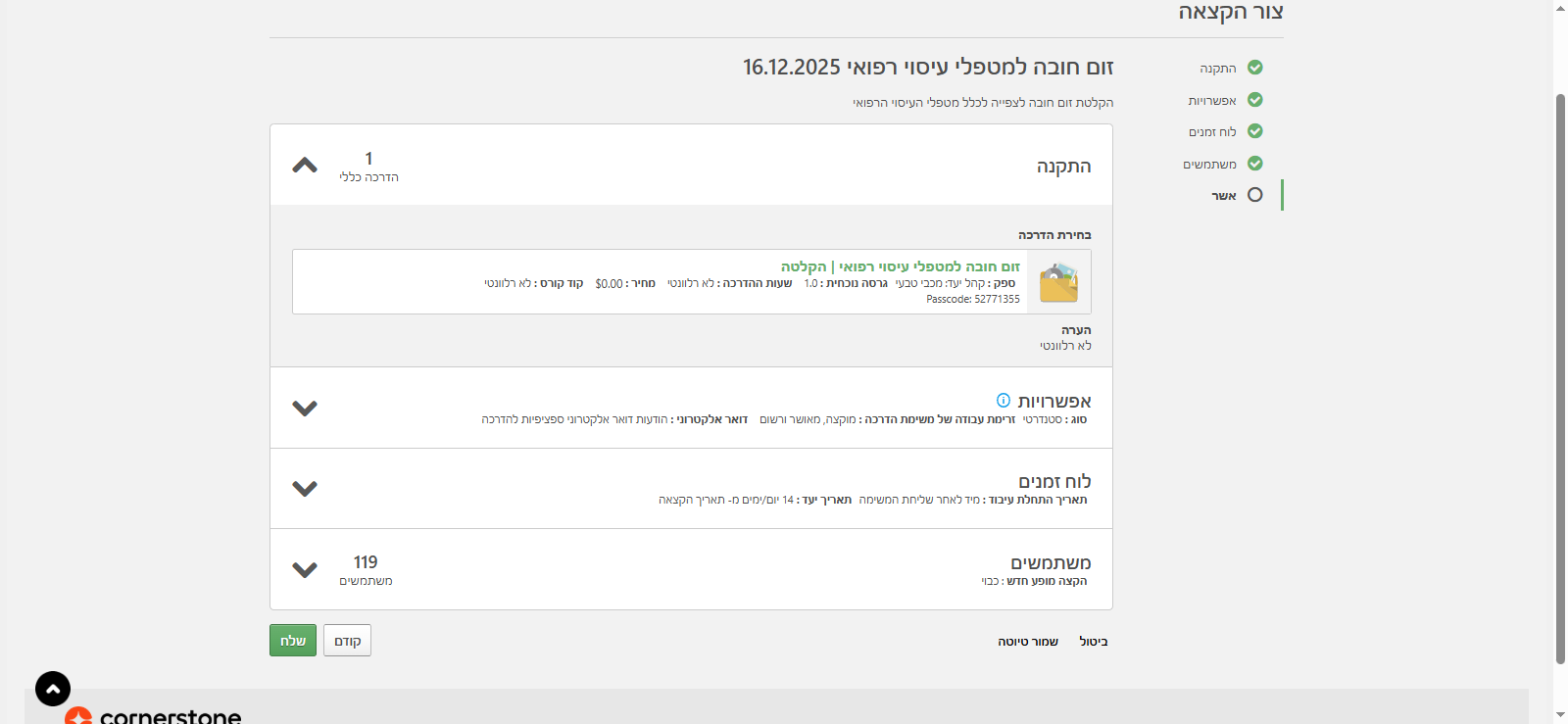This screenshot has height=724, width=1568.
Task: Click the green checkmark next to אפשרויות step
Action: pyautogui.click(x=1254, y=100)
